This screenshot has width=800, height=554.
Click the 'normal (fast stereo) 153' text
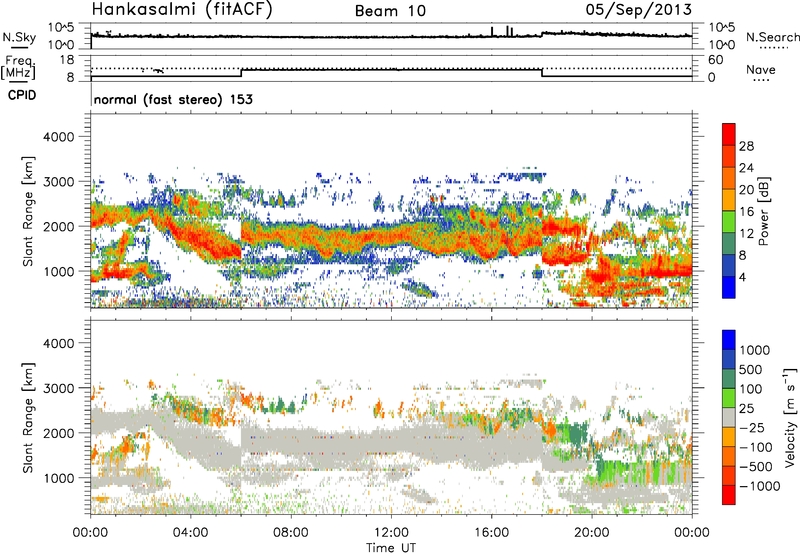173,99
